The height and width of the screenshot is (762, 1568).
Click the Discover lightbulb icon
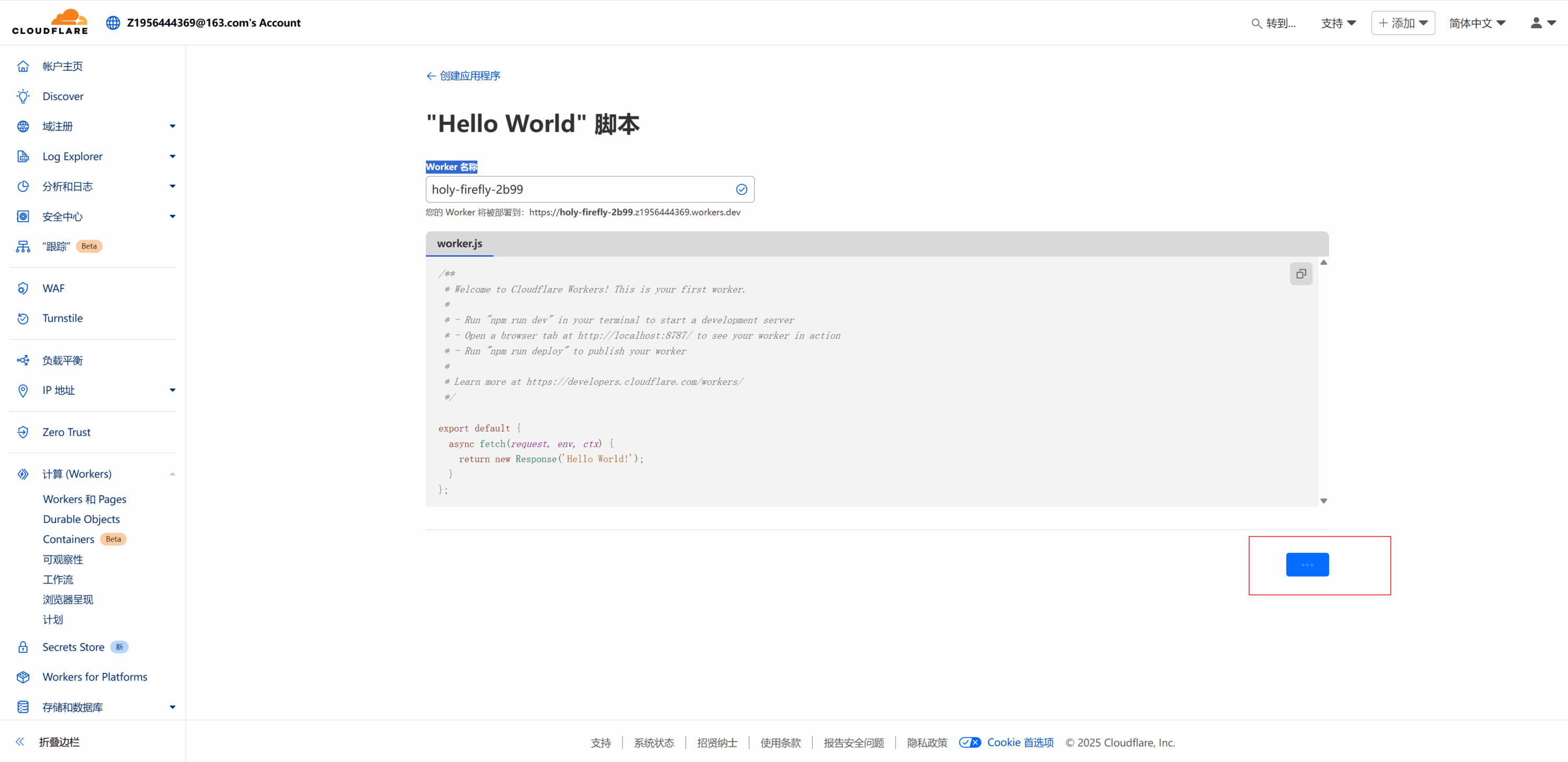point(23,96)
